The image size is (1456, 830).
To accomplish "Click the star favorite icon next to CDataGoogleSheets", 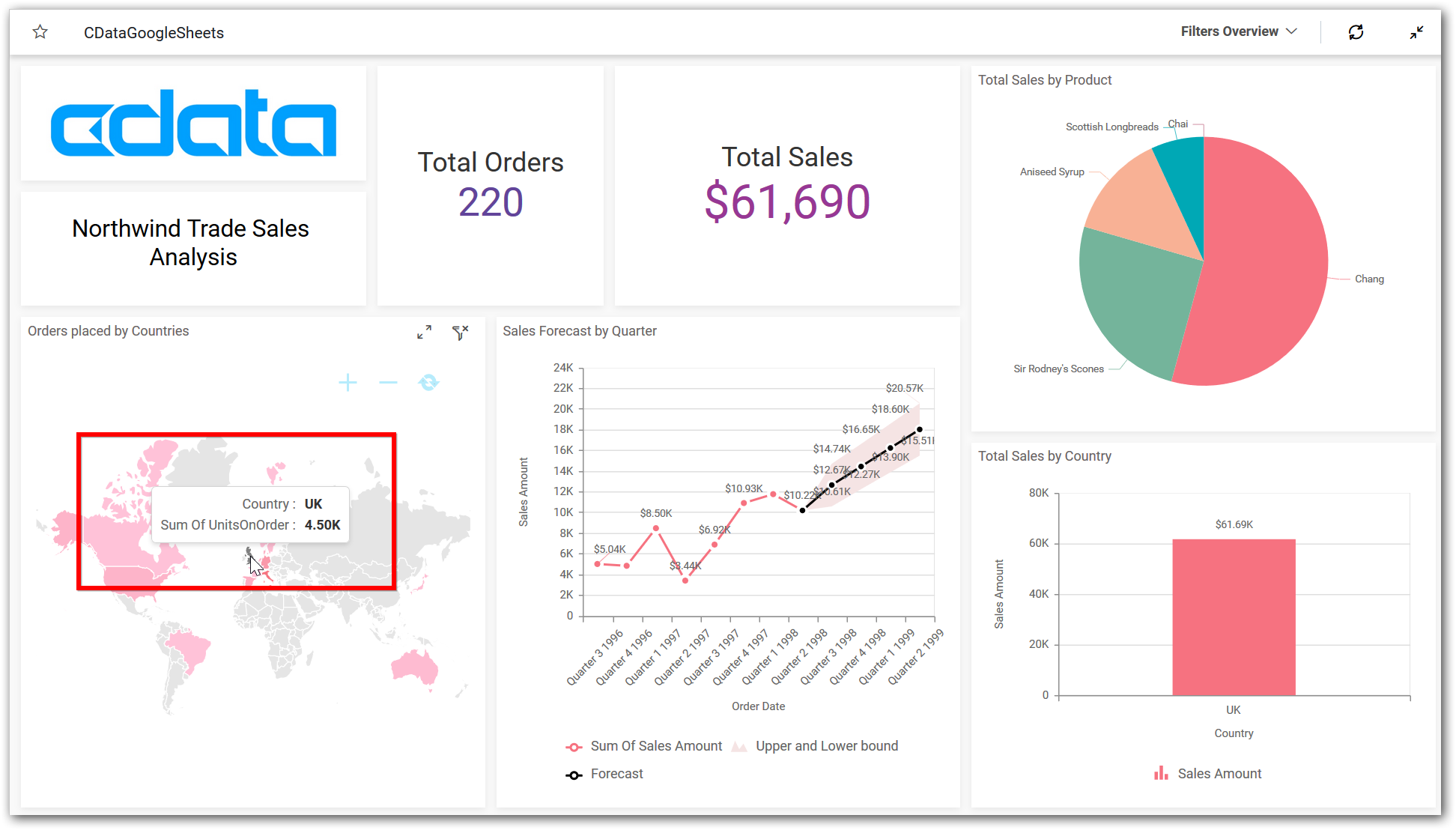I will click(40, 31).
